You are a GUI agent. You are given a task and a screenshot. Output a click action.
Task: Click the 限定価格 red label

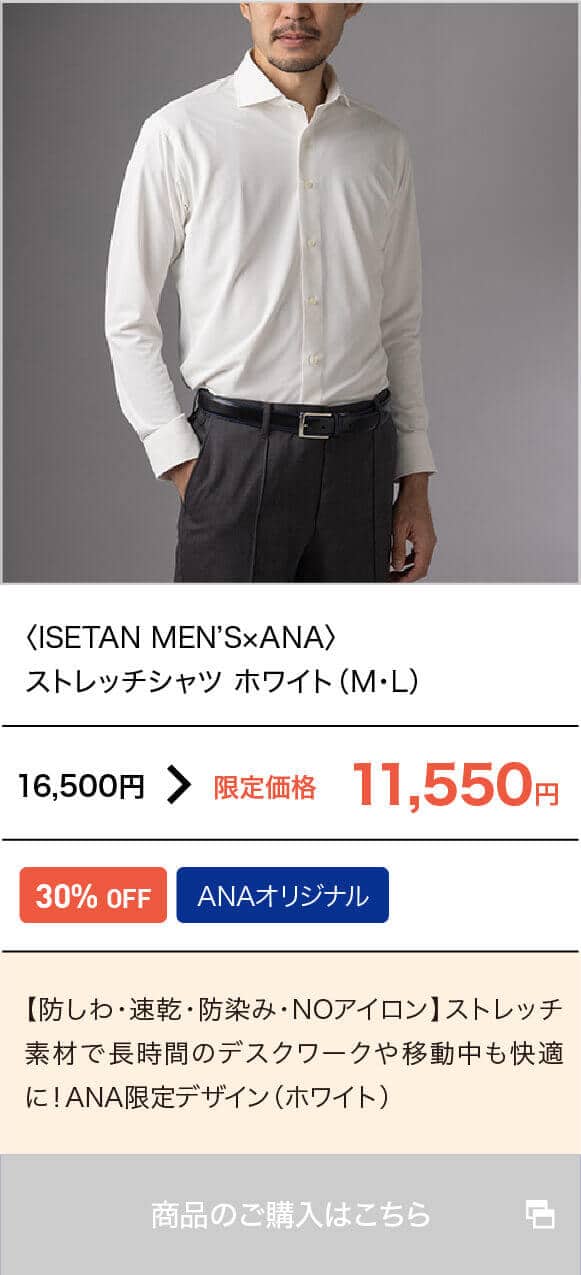point(265,788)
